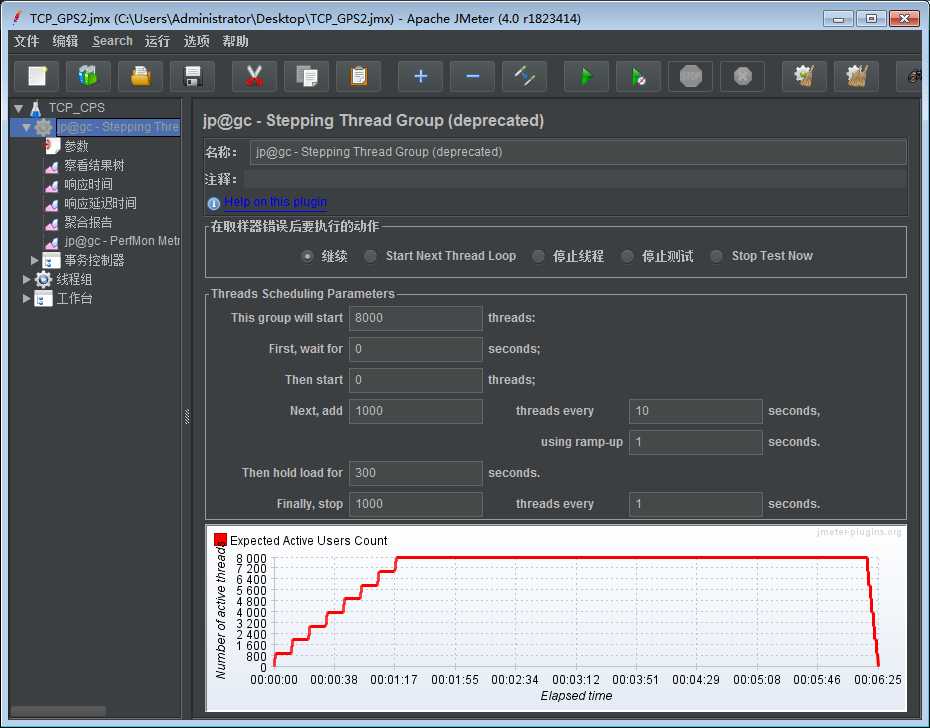This screenshot has width=930, height=728.
Task: Click the 聚合报告 listener icon
Action: point(52,223)
